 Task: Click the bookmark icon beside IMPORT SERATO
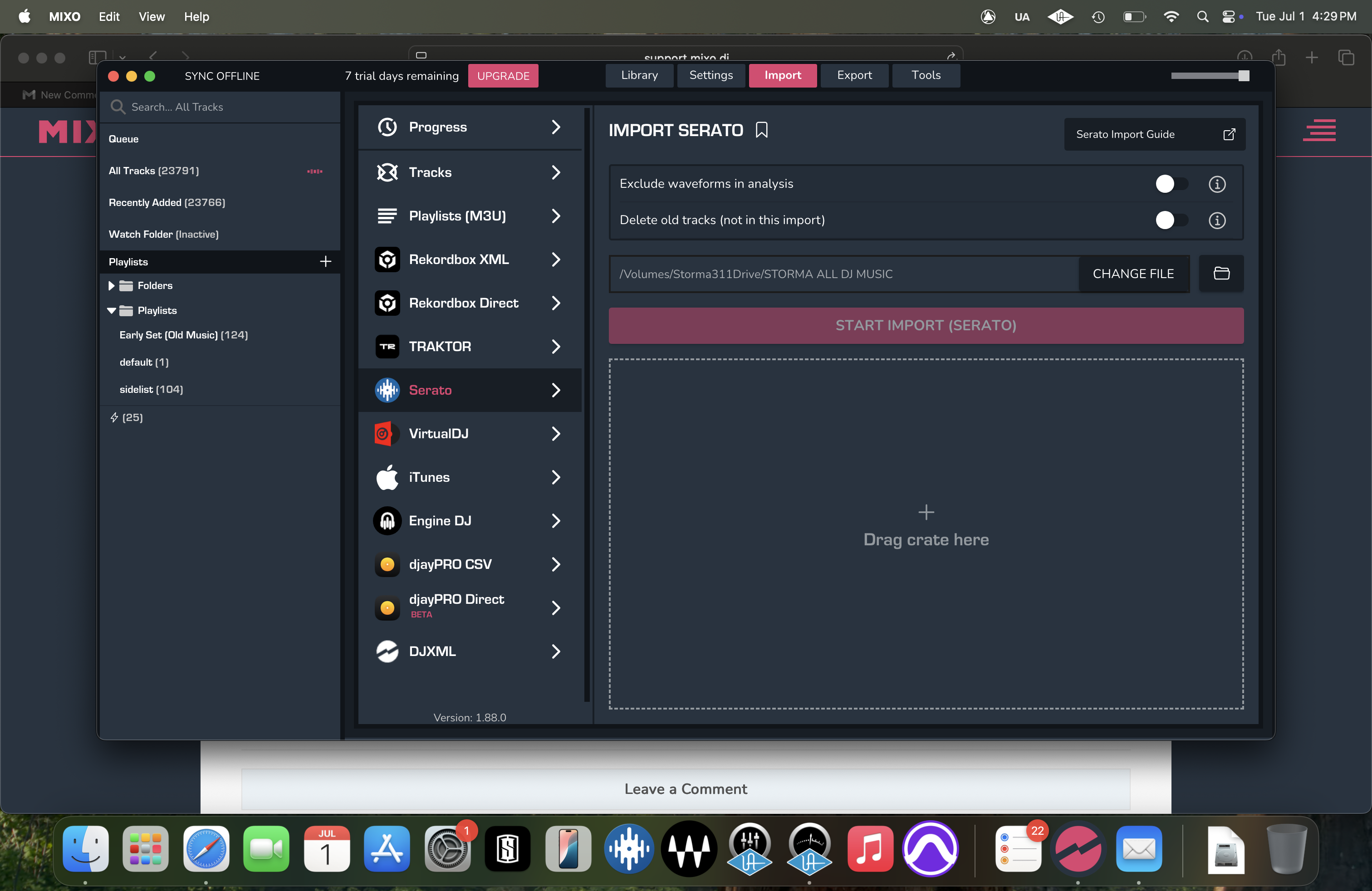tap(761, 130)
